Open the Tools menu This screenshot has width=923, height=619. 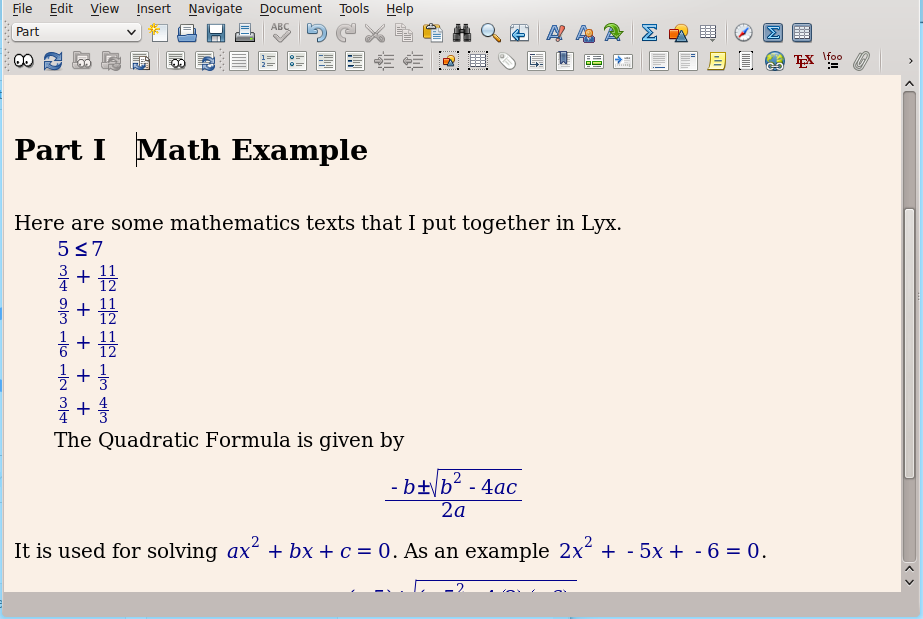[354, 9]
